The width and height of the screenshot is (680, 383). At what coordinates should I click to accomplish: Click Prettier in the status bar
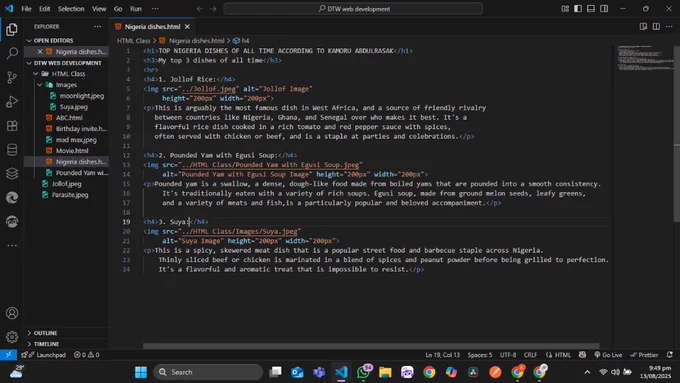(x=644, y=355)
